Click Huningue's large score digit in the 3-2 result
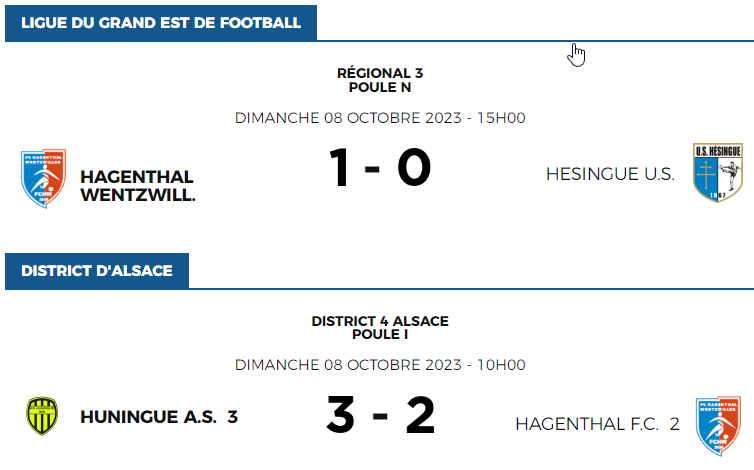 (x=340, y=415)
